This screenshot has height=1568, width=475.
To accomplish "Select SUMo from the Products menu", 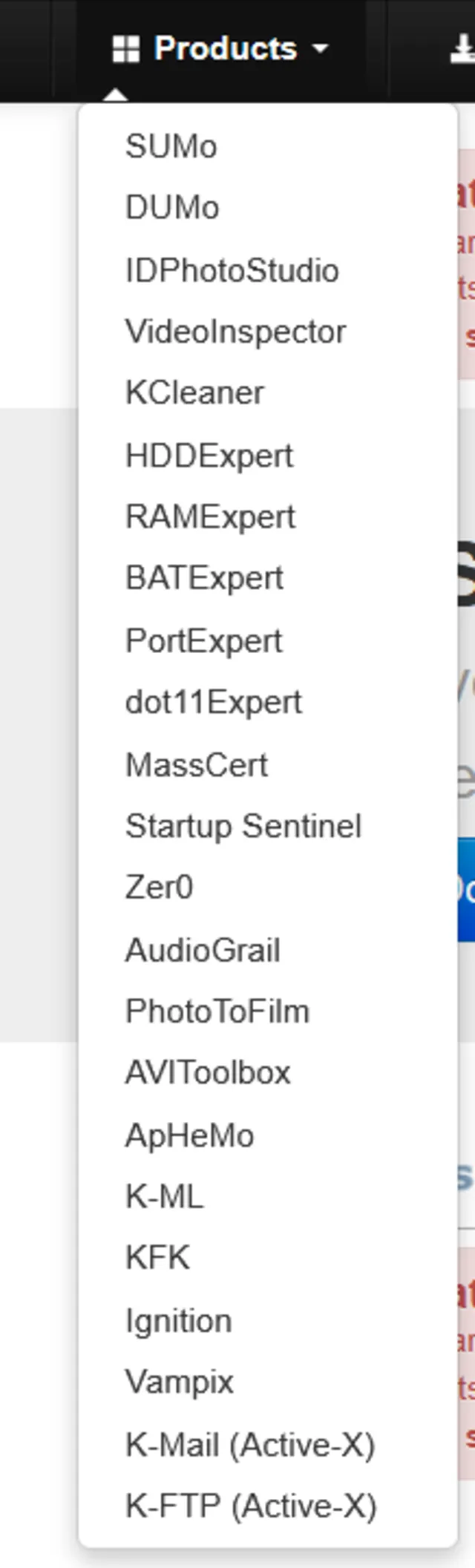I will 171,146.
